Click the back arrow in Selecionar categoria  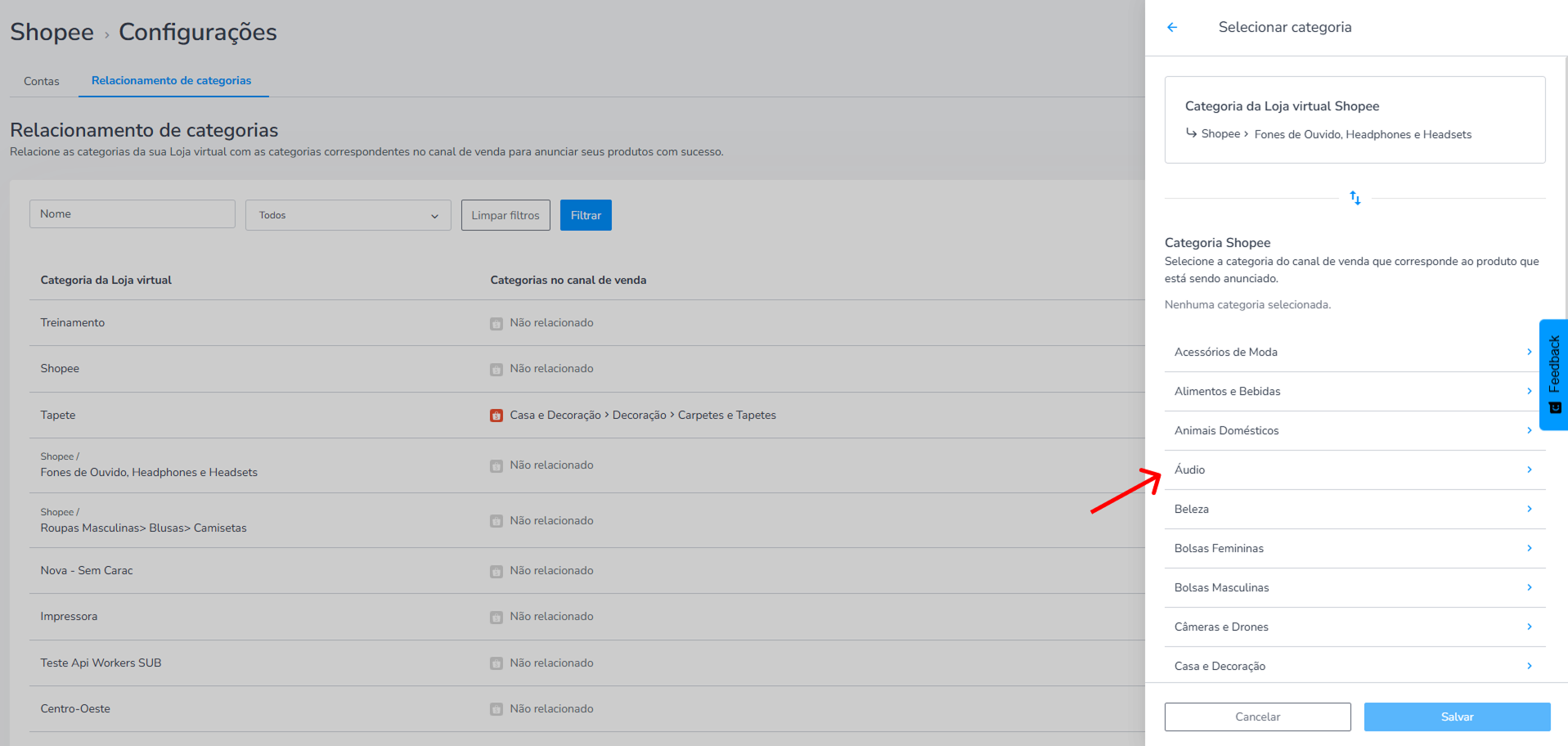[1172, 27]
